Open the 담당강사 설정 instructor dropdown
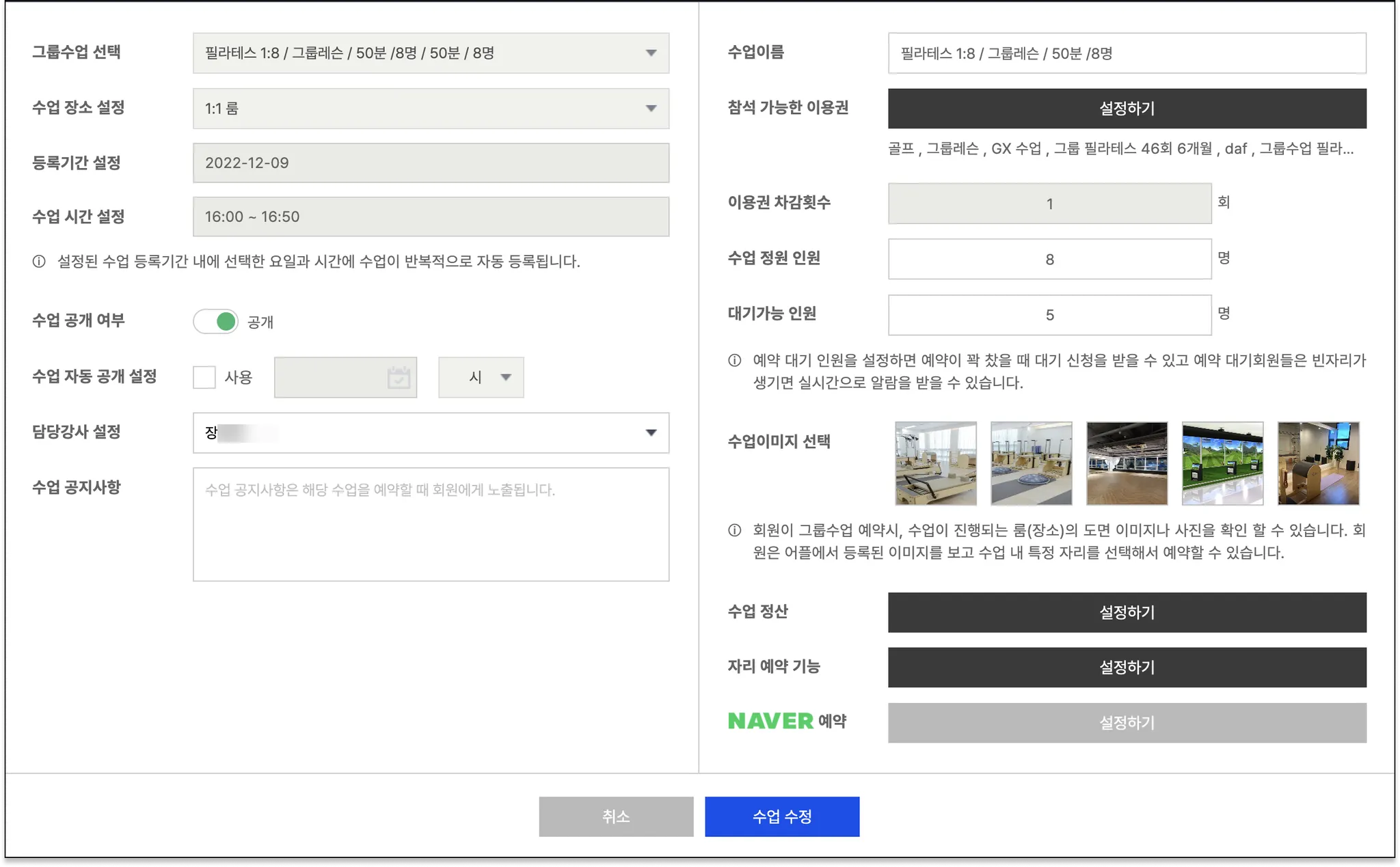 [x=431, y=432]
